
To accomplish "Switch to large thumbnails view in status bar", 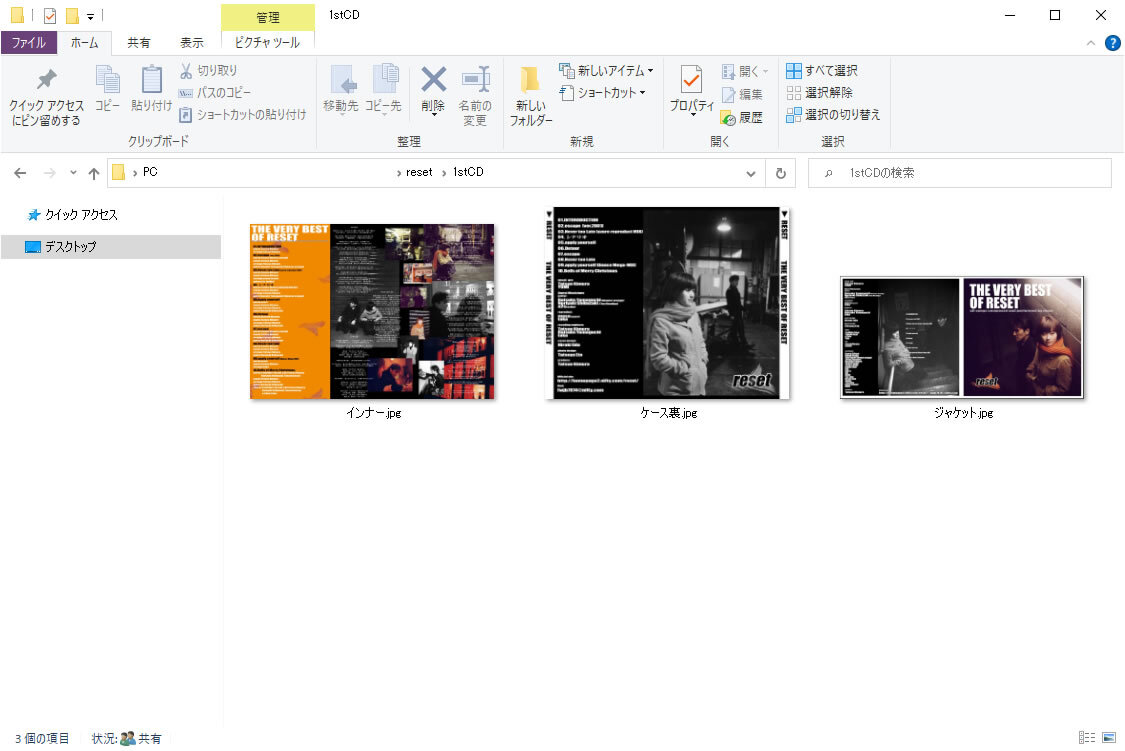I will point(1107,738).
